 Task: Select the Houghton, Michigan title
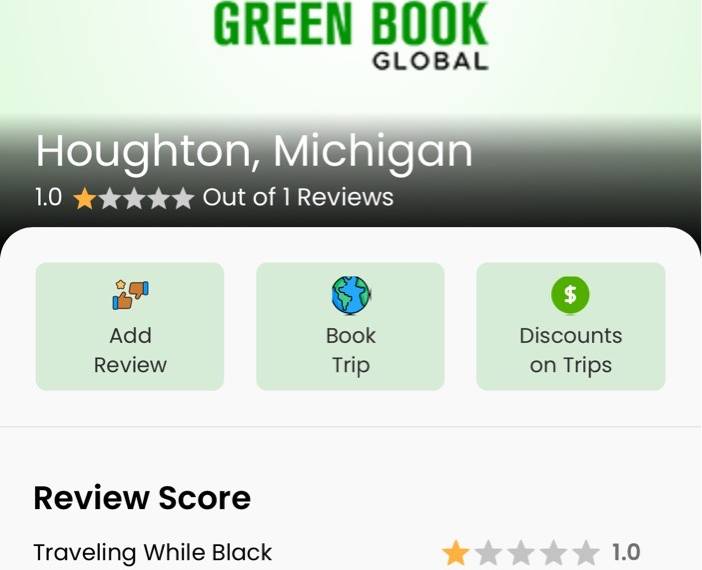[254, 152]
